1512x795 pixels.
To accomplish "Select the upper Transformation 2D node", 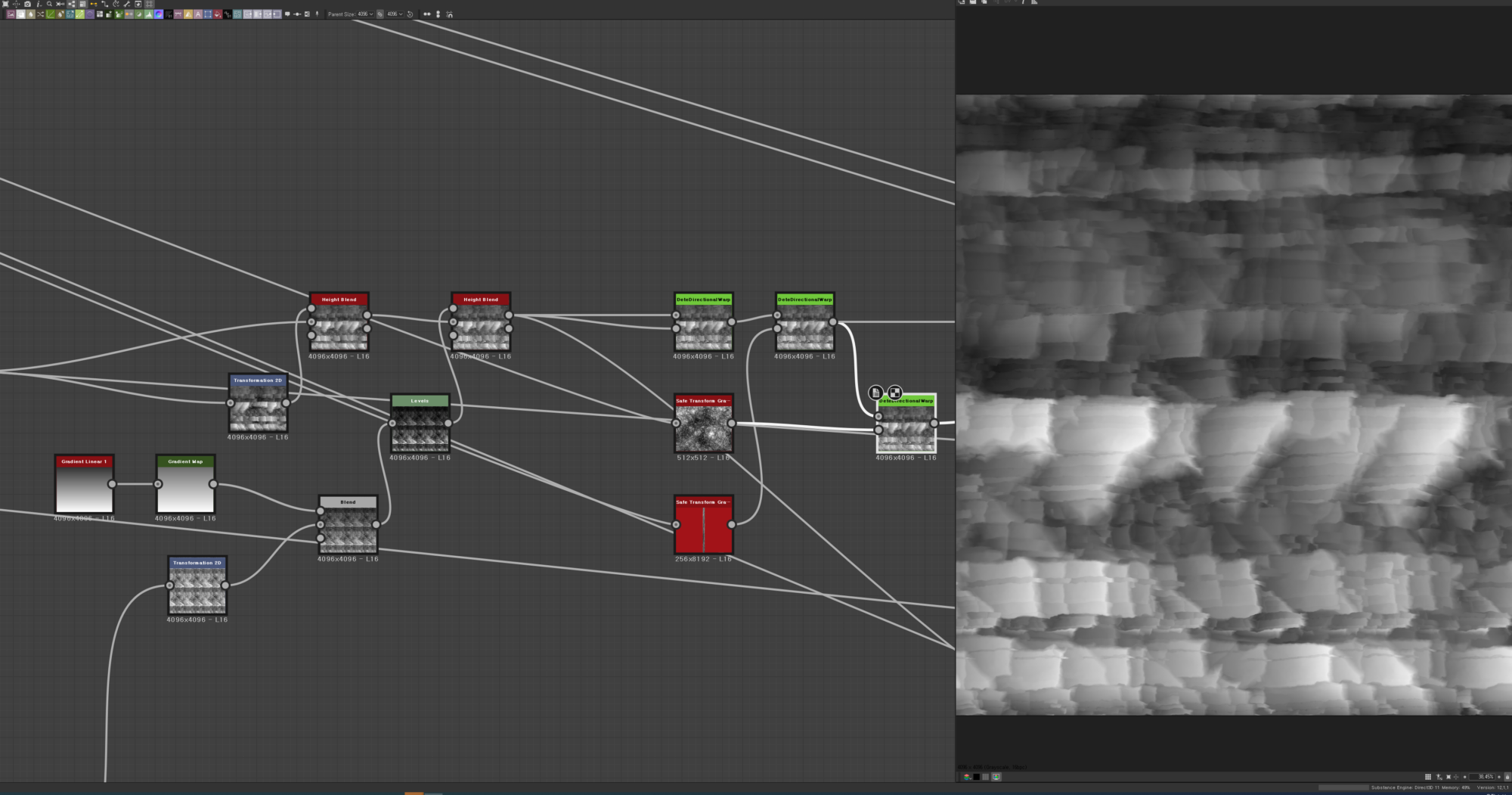I will point(258,403).
